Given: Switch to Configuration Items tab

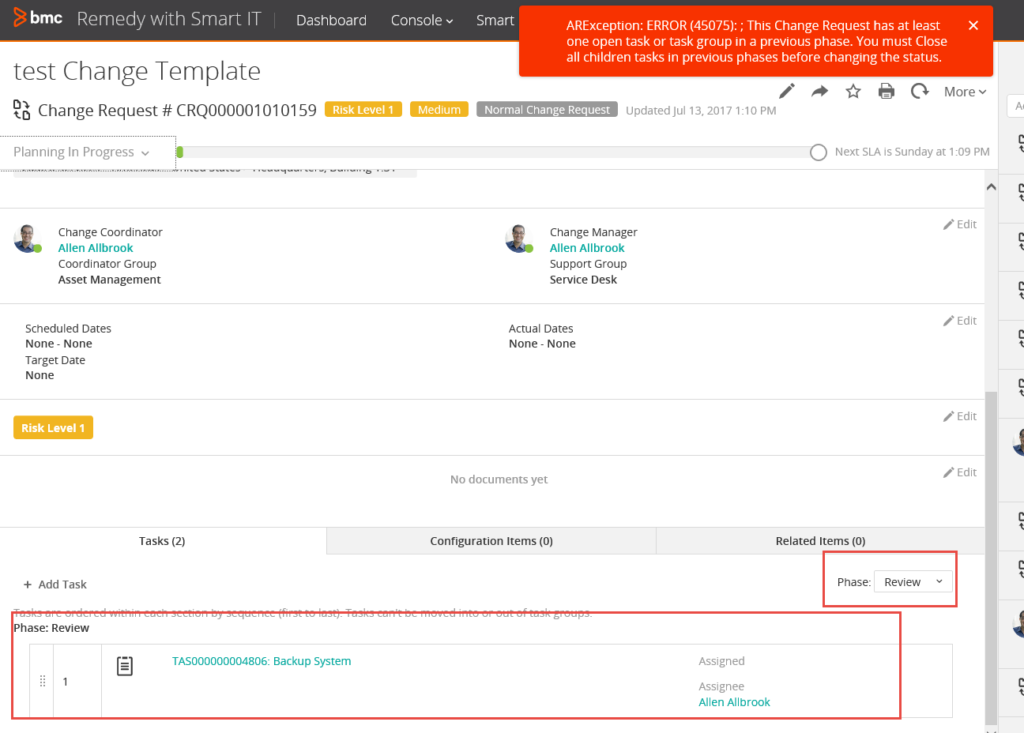Looking at the screenshot, I should (491, 541).
